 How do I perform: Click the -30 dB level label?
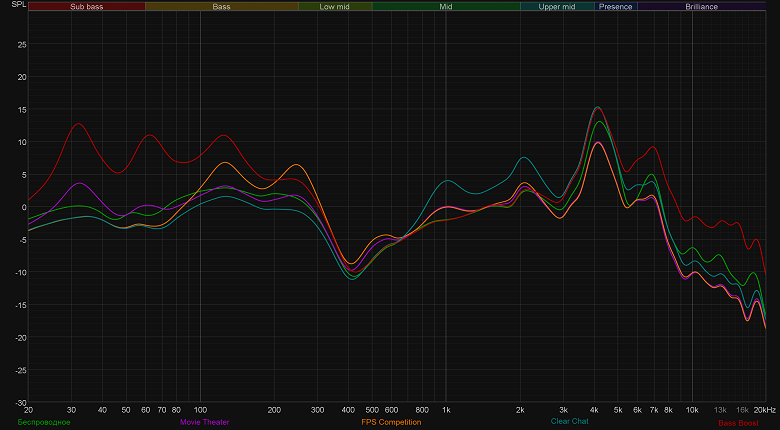click(20, 403)
